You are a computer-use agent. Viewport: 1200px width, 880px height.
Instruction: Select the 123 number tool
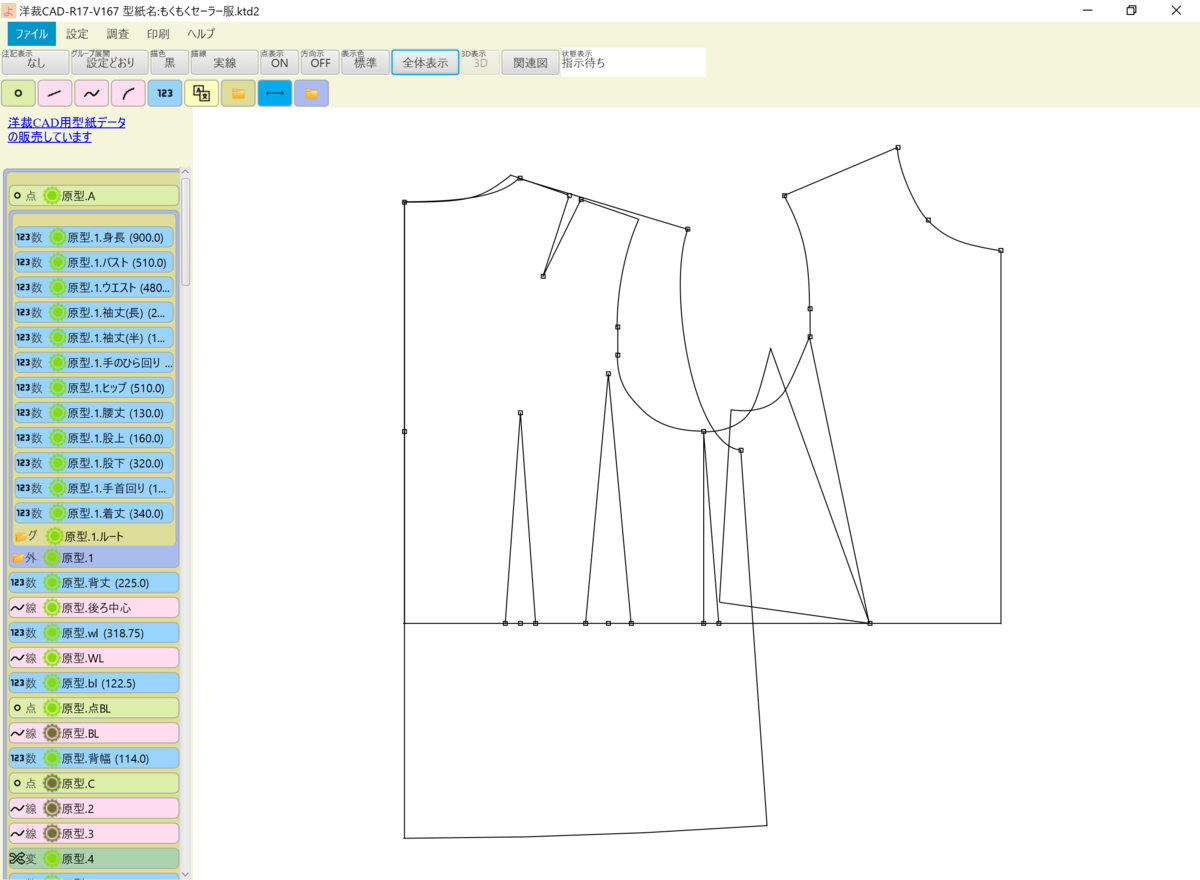point(164,92)
